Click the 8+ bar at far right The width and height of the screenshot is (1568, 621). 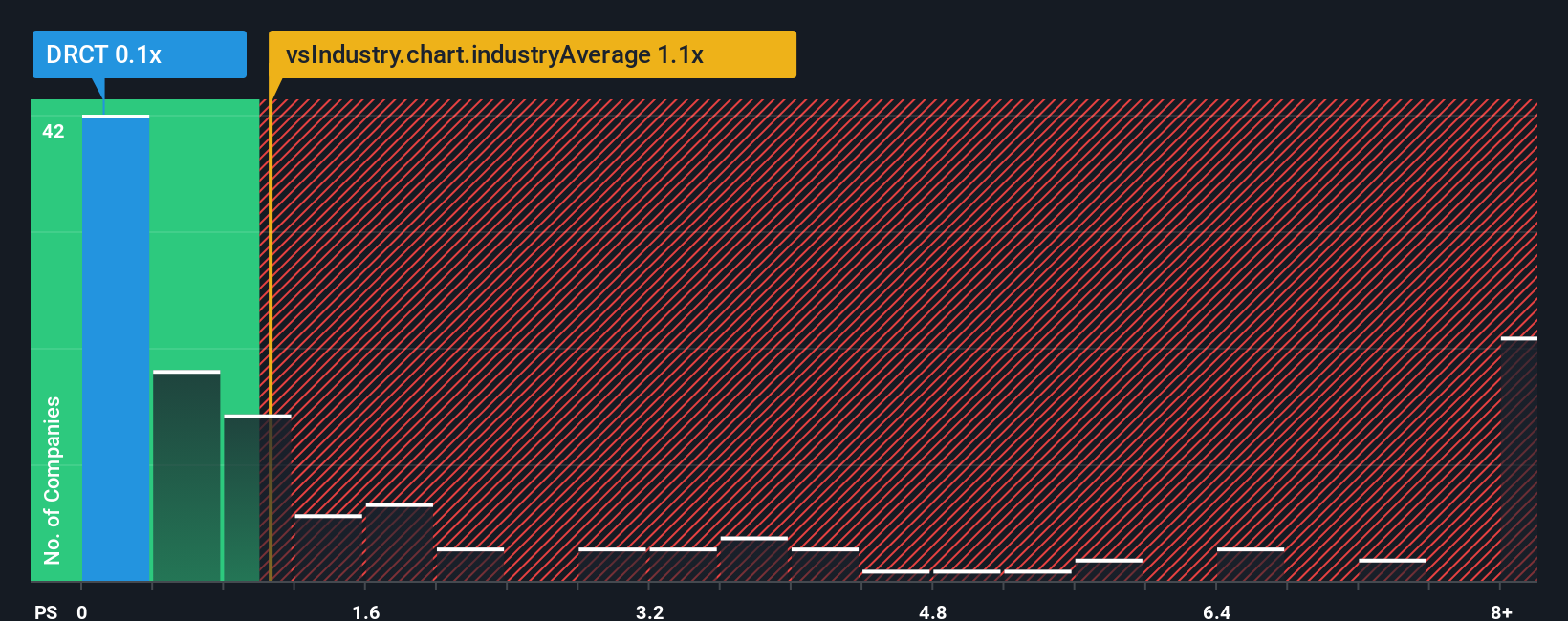(x=1519, y=460)
